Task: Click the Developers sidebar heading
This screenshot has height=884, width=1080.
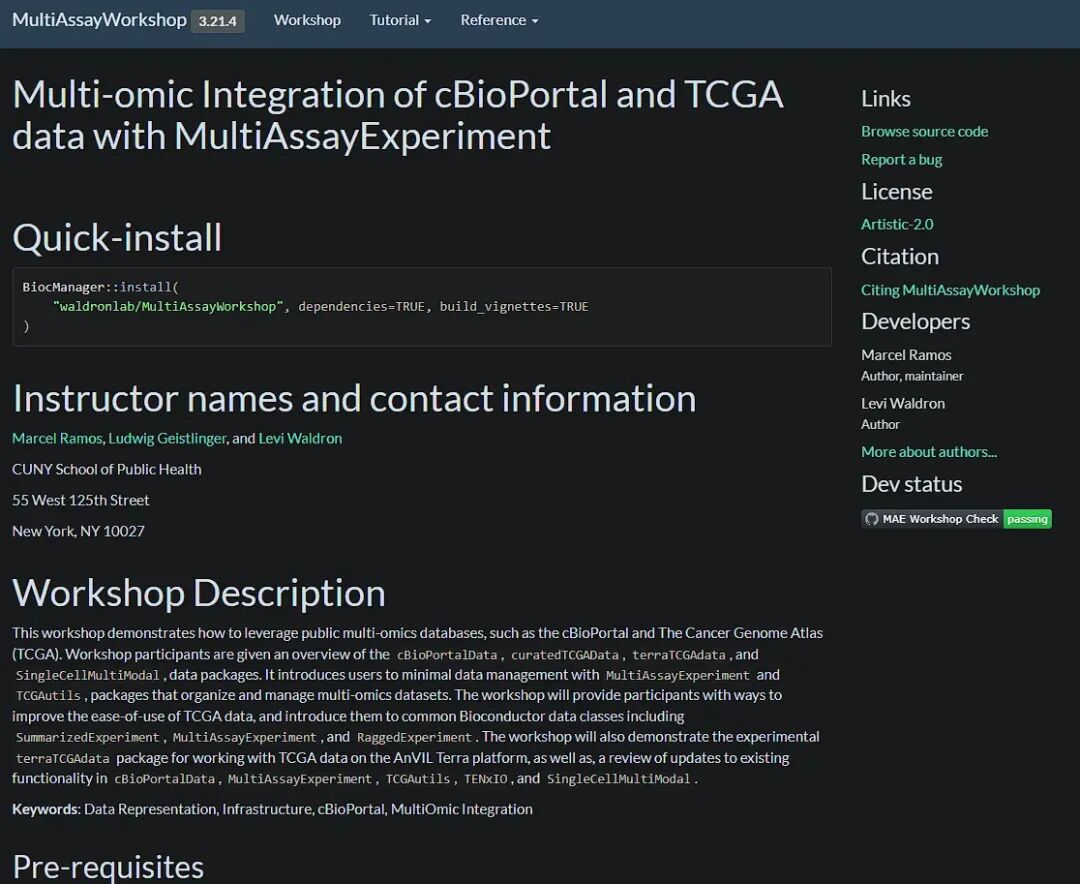Action: pyautogui.click(x=915, y=321)
